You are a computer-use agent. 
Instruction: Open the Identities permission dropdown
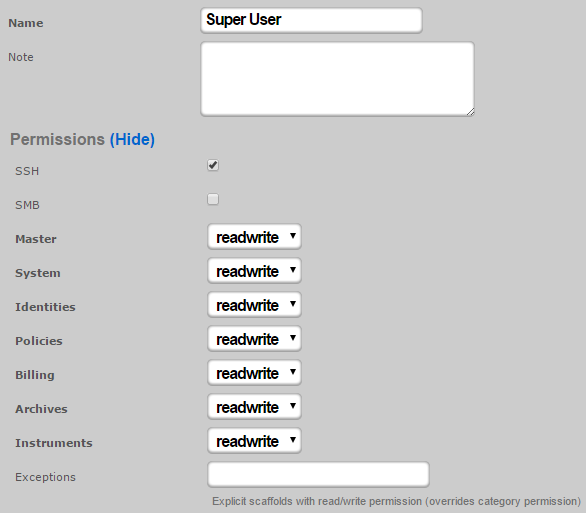[x=254, y=305]
